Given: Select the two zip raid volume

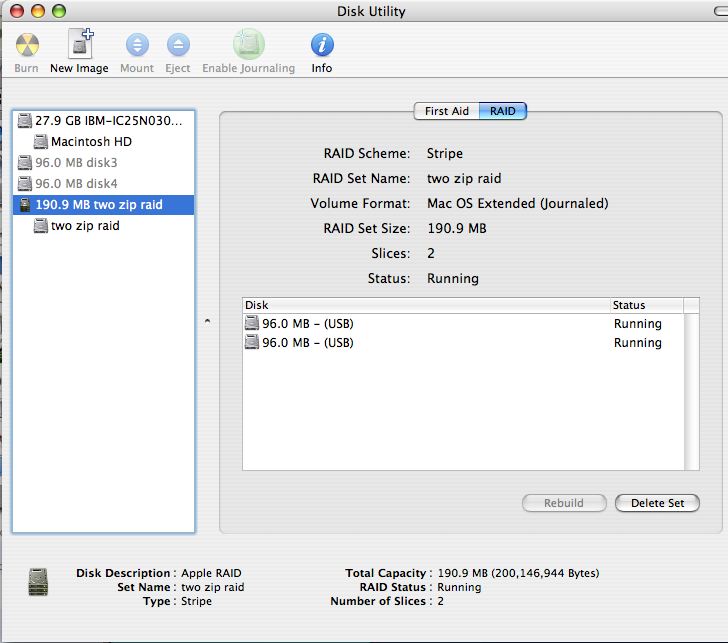Looking at the screenshot, I should [x=84, y=226].
